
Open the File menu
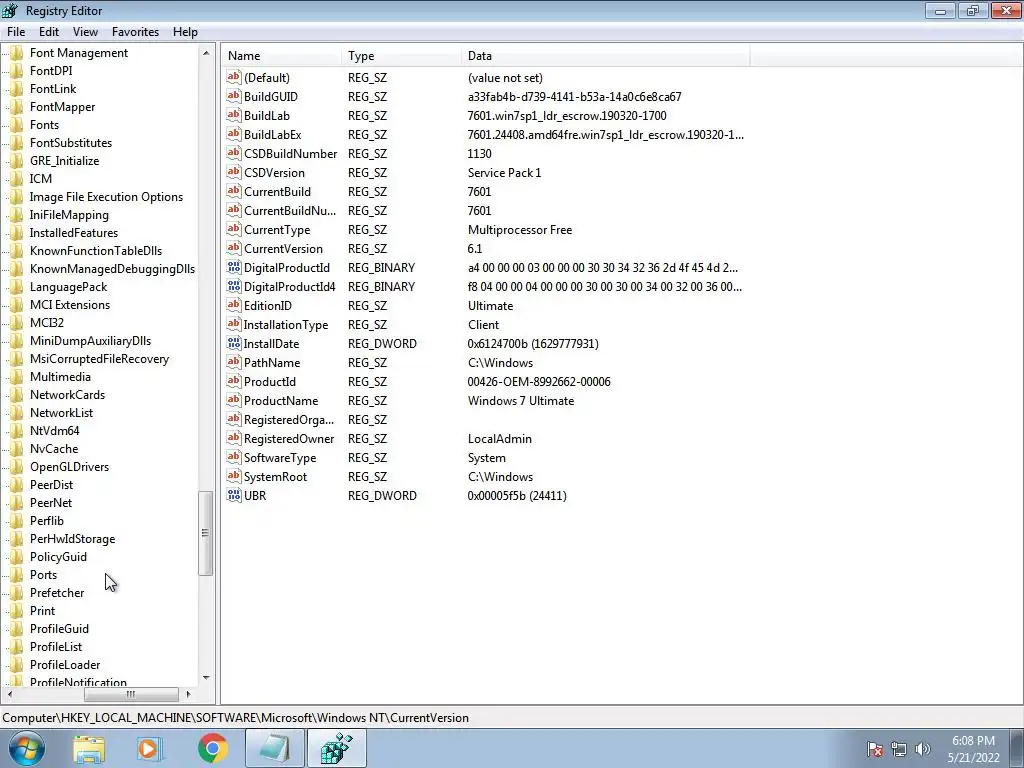(16, 31)
